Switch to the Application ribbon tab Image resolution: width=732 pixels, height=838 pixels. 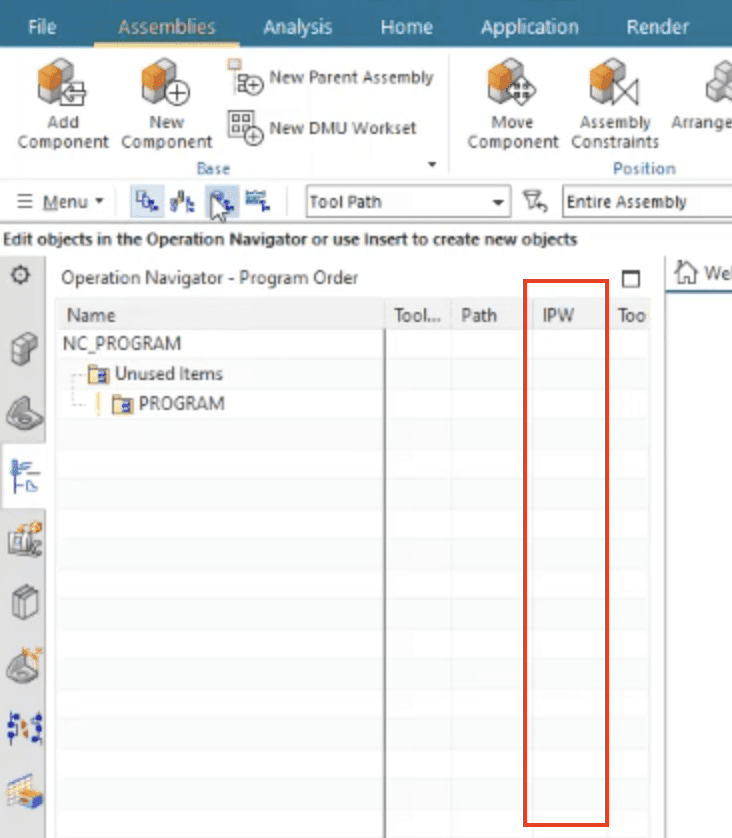pyautogui.click(x=529, y=27)
